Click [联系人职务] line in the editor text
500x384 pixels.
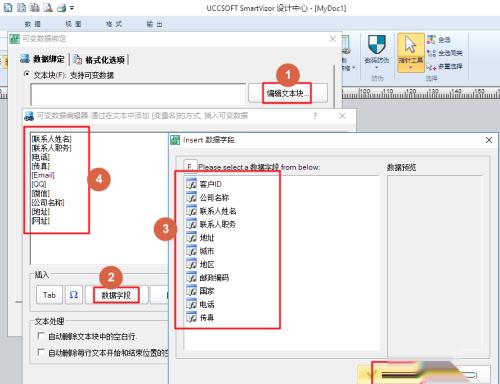point(52,148)
